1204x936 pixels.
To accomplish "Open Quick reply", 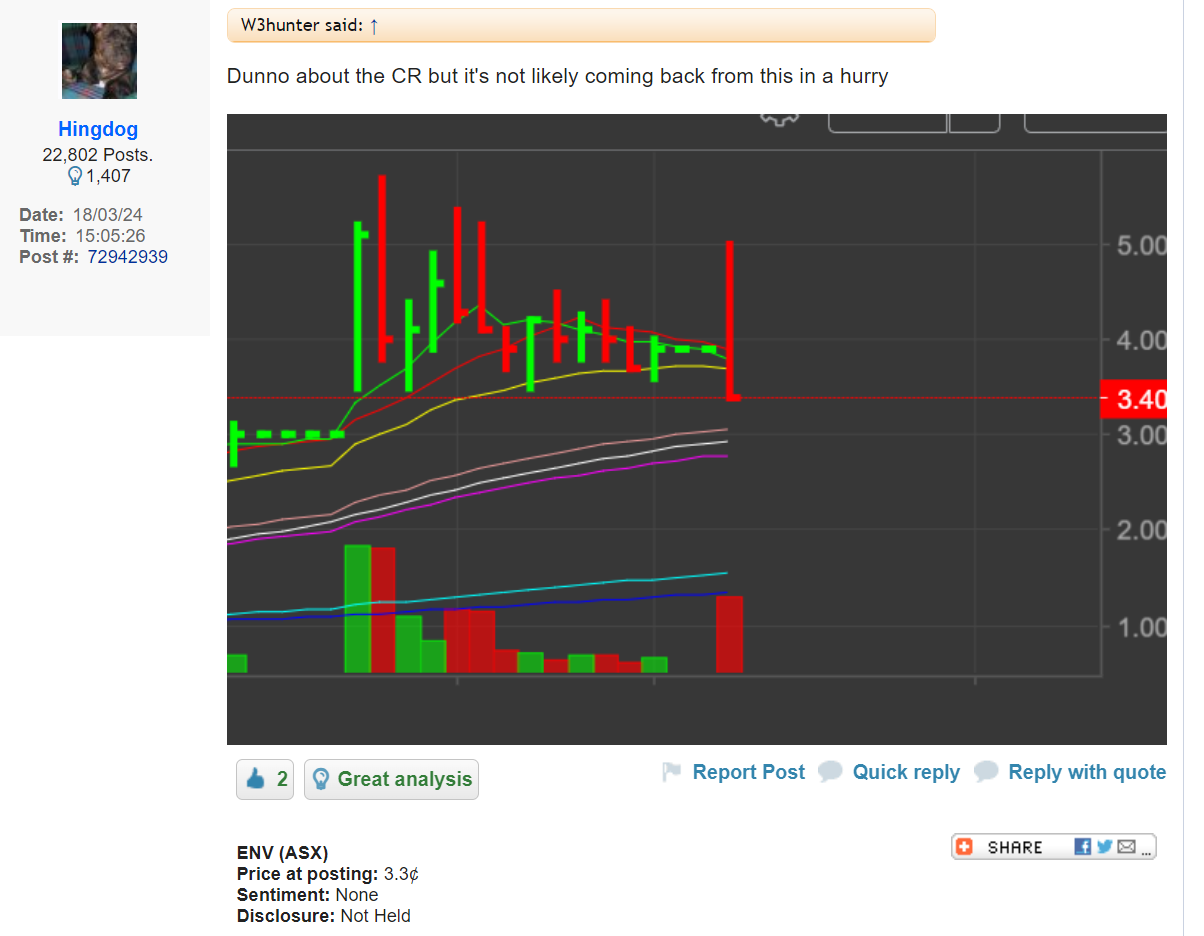I will coord(906,772).
